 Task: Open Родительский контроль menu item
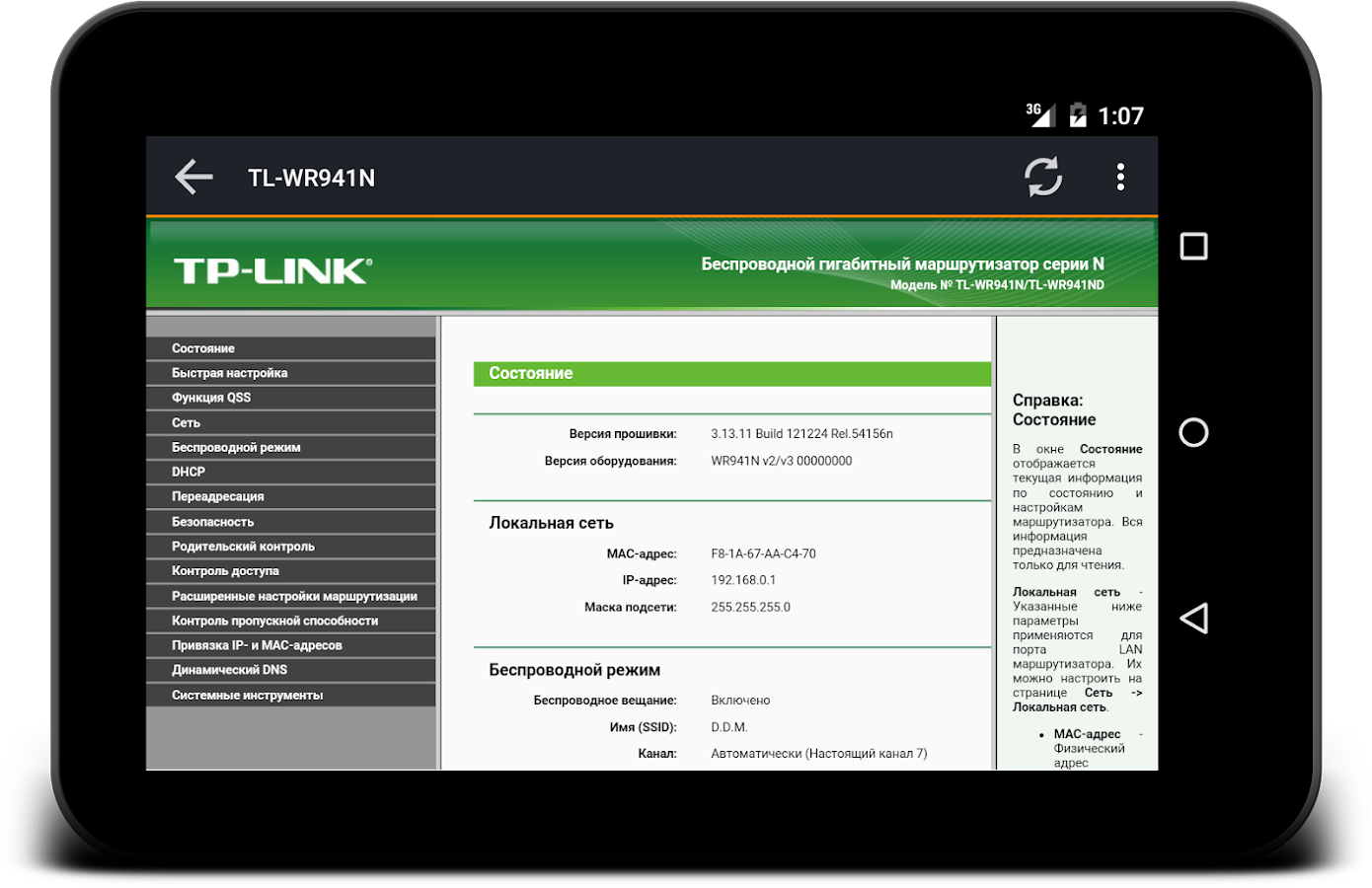(290, 547)
